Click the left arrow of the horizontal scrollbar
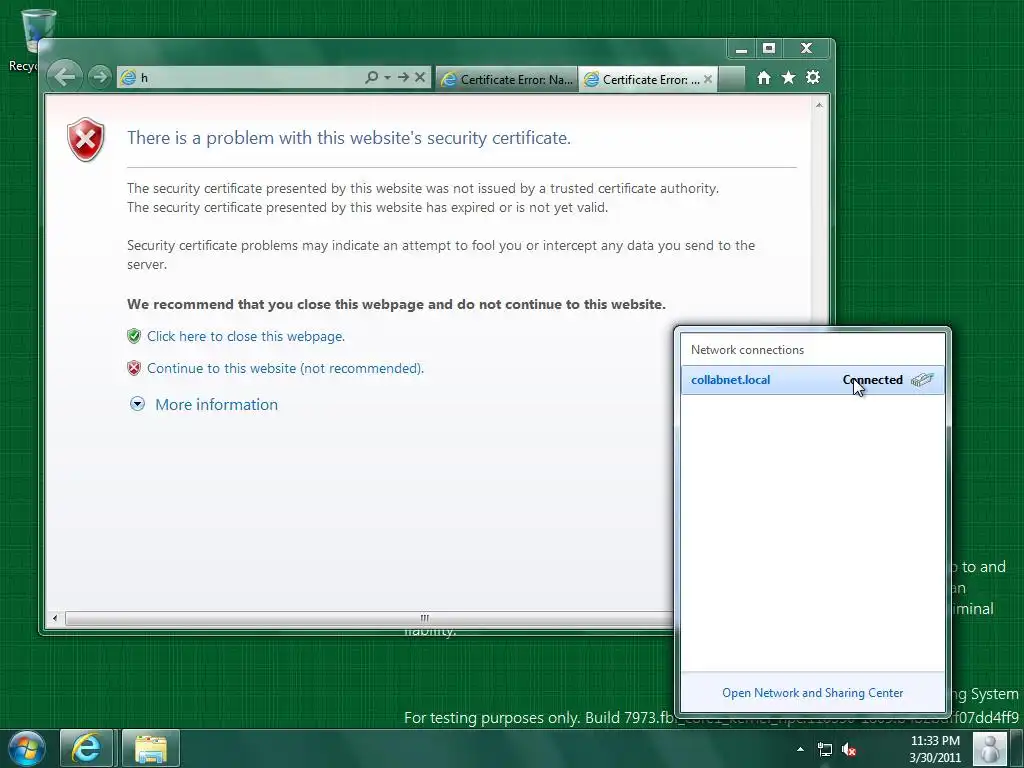 (55, 618)
